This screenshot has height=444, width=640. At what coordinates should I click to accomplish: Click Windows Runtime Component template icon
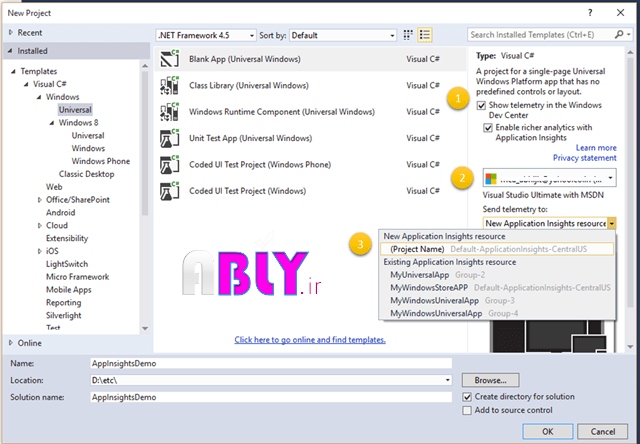pos(169,112)
